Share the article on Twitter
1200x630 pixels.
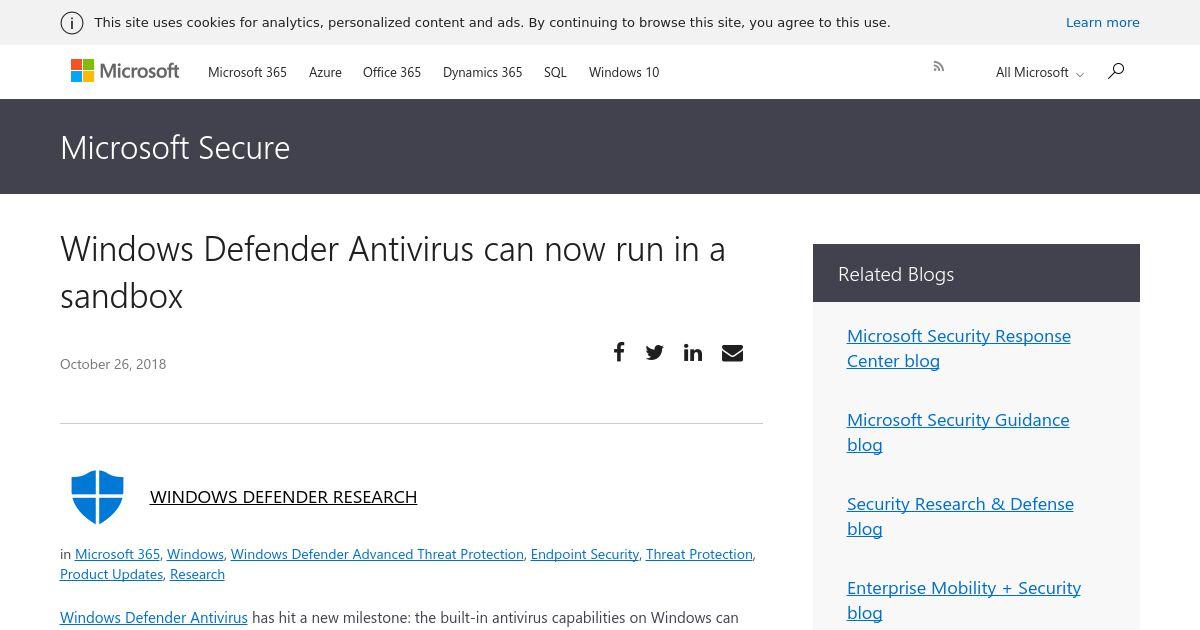[655, 353]
